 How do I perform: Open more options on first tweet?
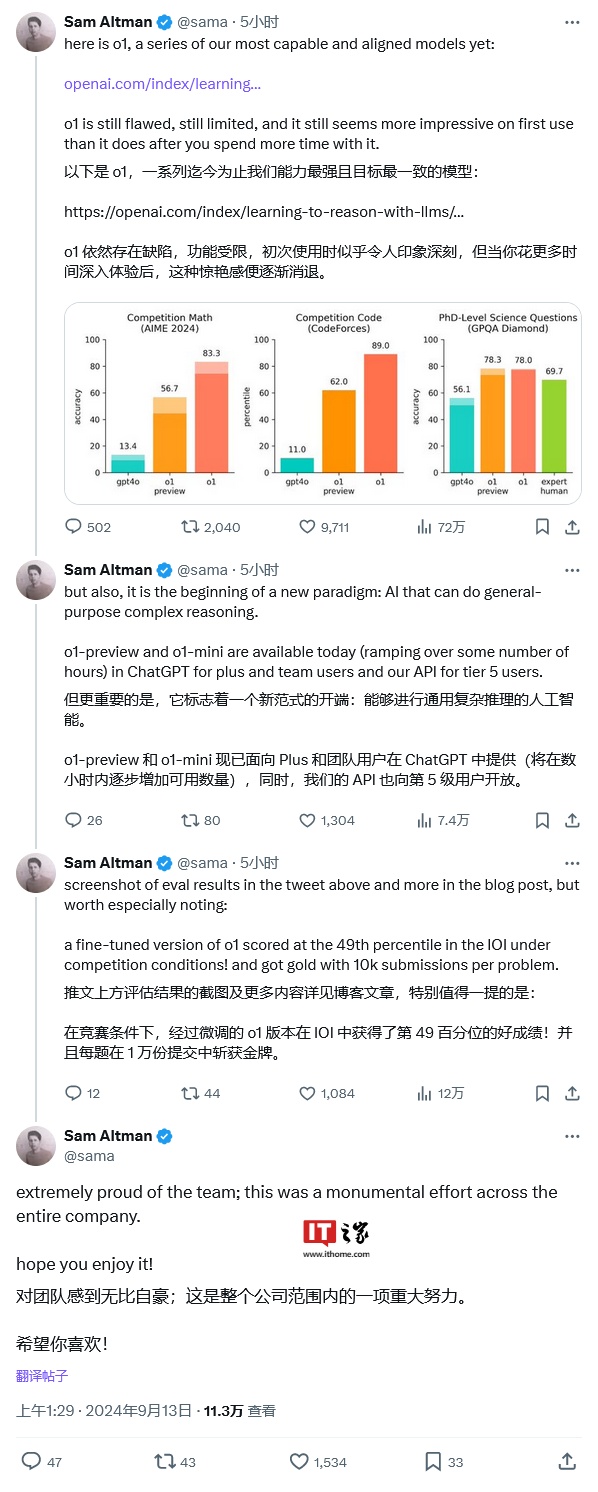(x=572, y=21)
